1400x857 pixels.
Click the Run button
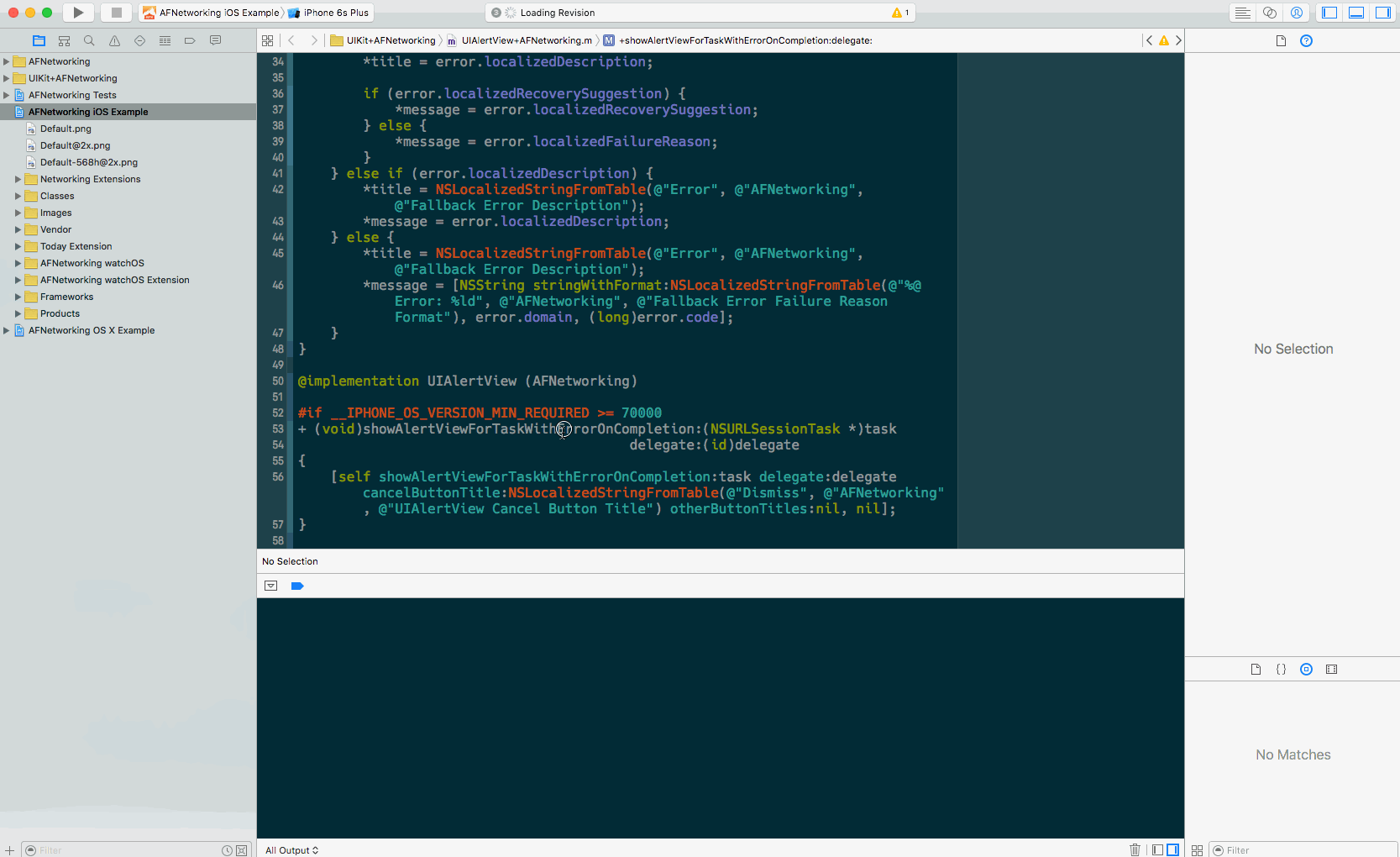[77, 12]
